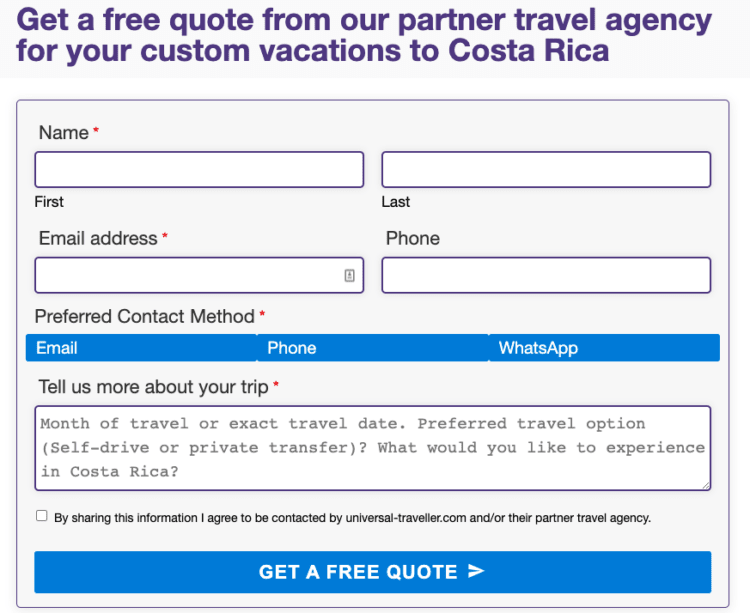Click the Phone field label

[x=413, y=238]
